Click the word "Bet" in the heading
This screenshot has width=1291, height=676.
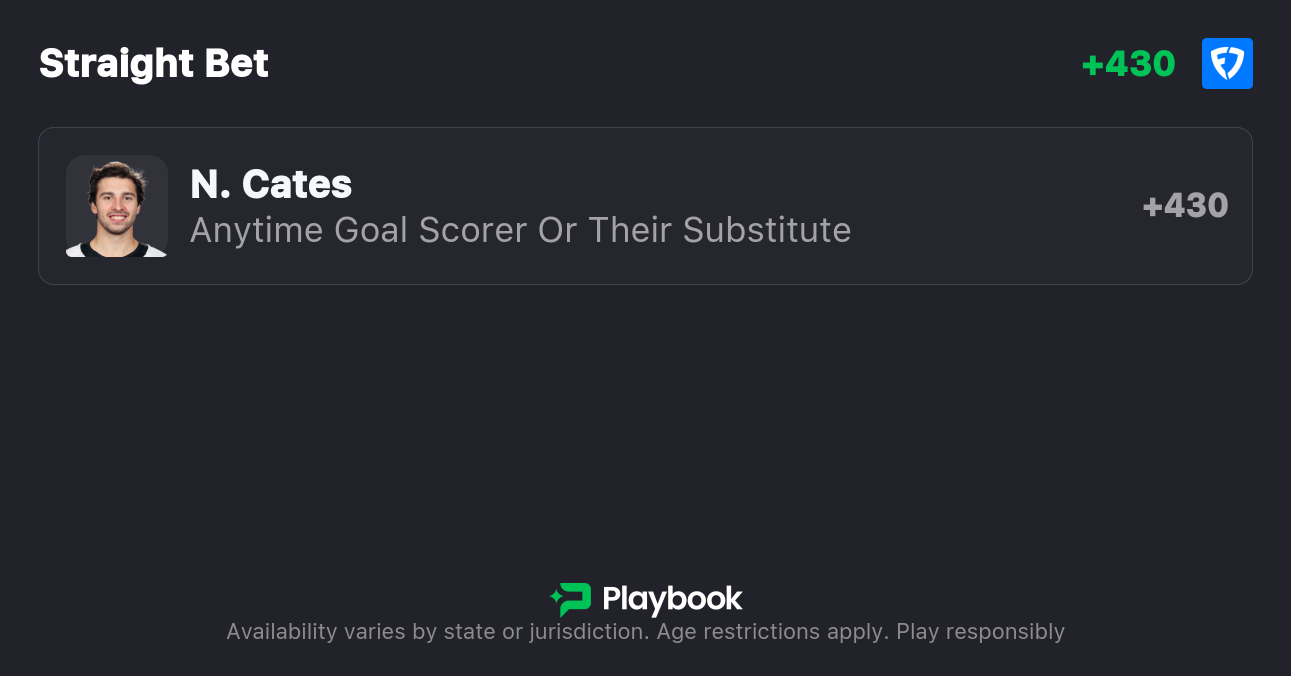click(237, 64)
